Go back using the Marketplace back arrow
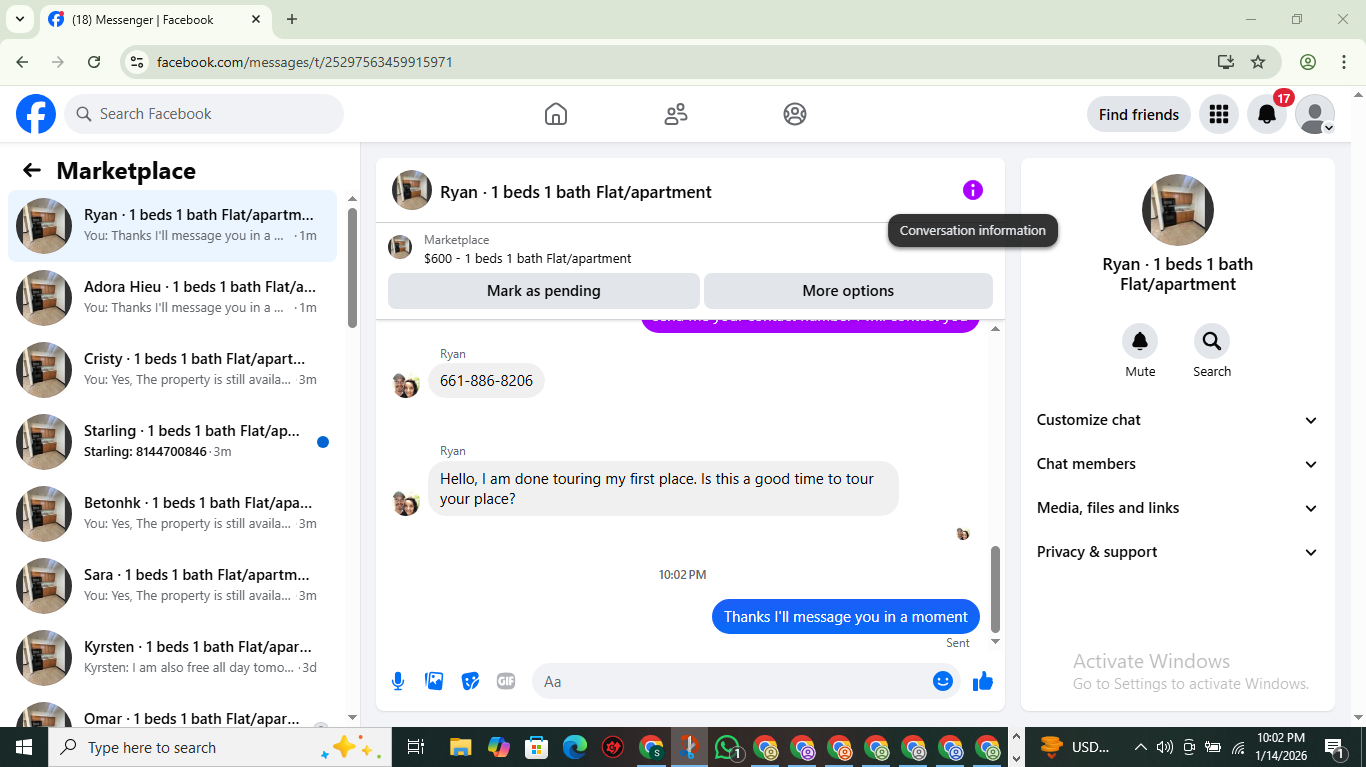1366x767 pixels. [32, 170]
